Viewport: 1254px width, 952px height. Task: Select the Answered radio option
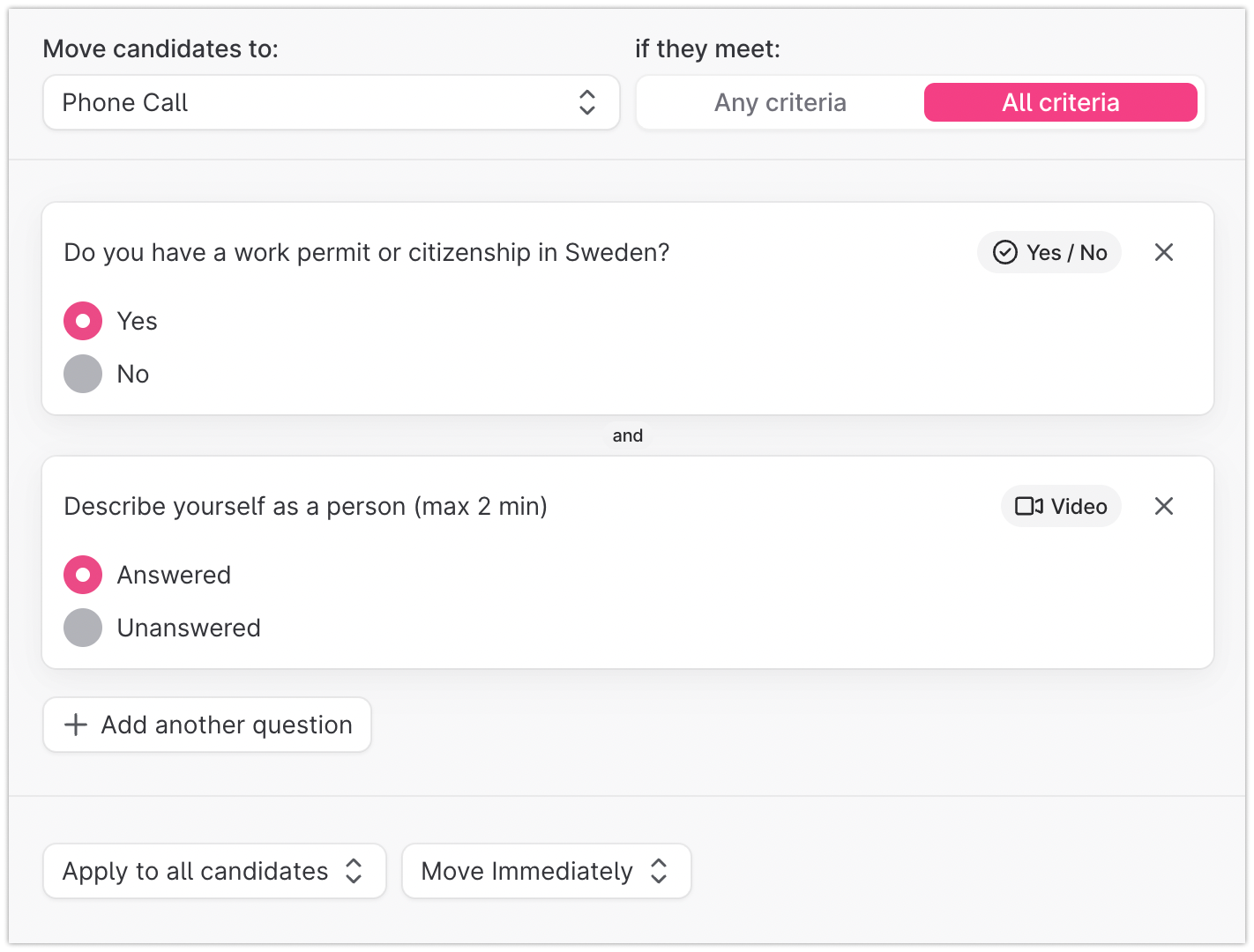coord(83,575)
